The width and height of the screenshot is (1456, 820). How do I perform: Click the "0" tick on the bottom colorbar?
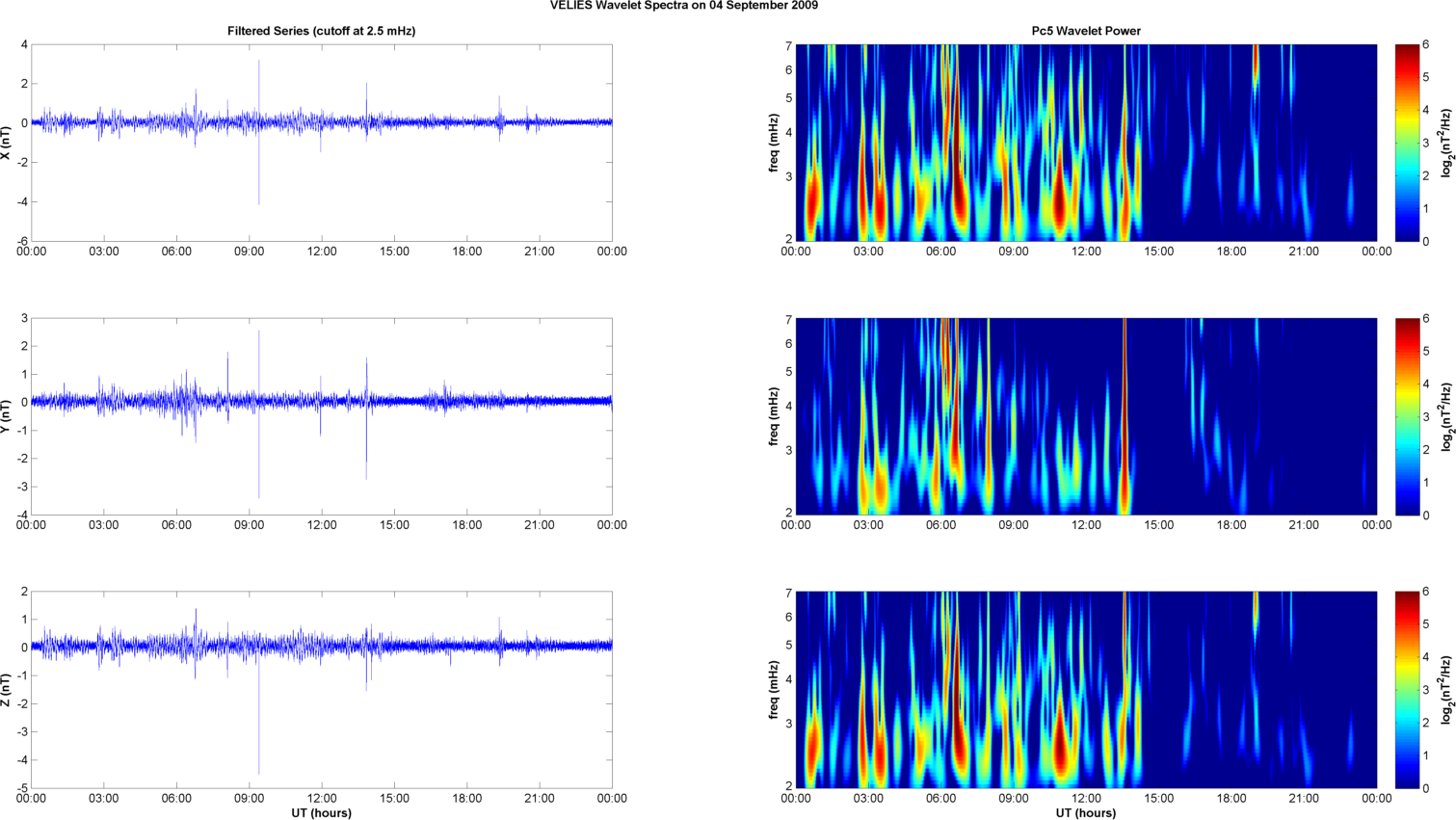[x=1426, y=789]
